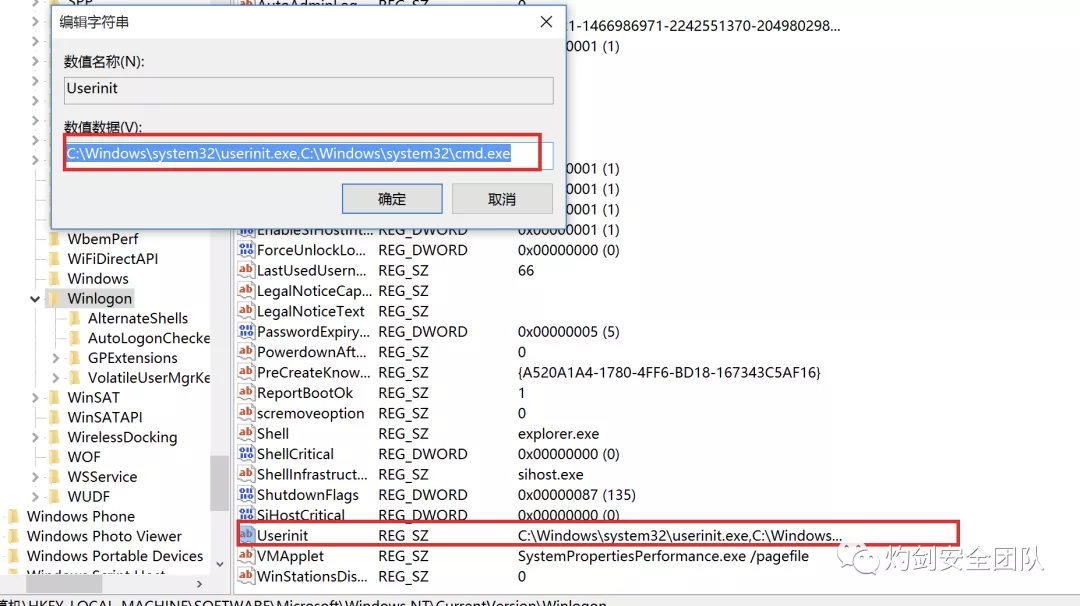Select the Windows Photo Viewer folder icon
Image resolution: width=1080 pixels, height=606 pixels.
click(x=14, y=536)
